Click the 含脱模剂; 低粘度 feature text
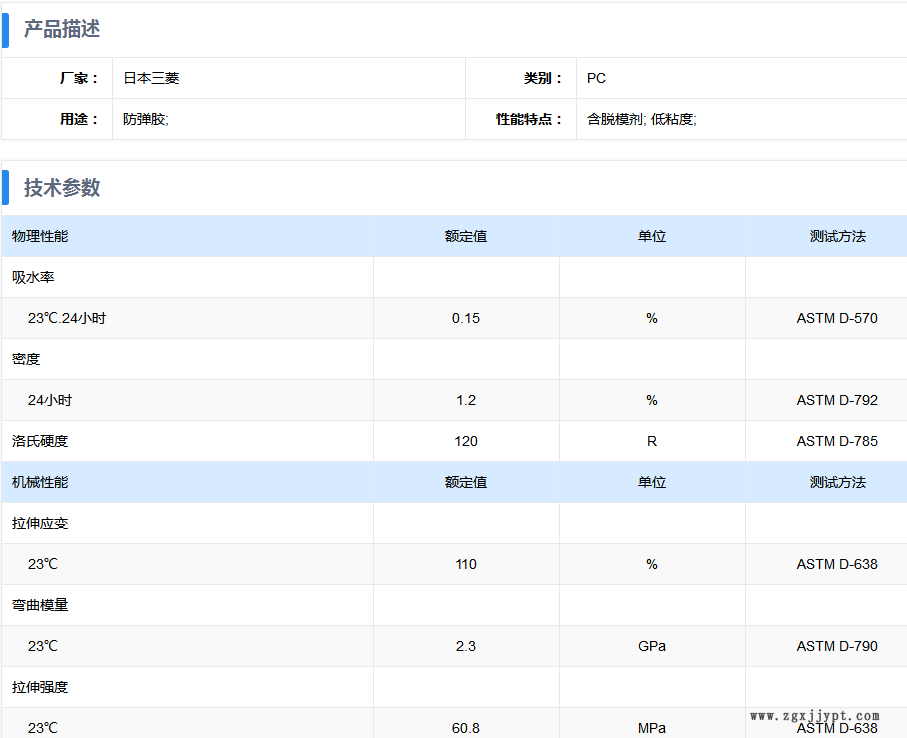907x738 pixels. click(641, 119)
